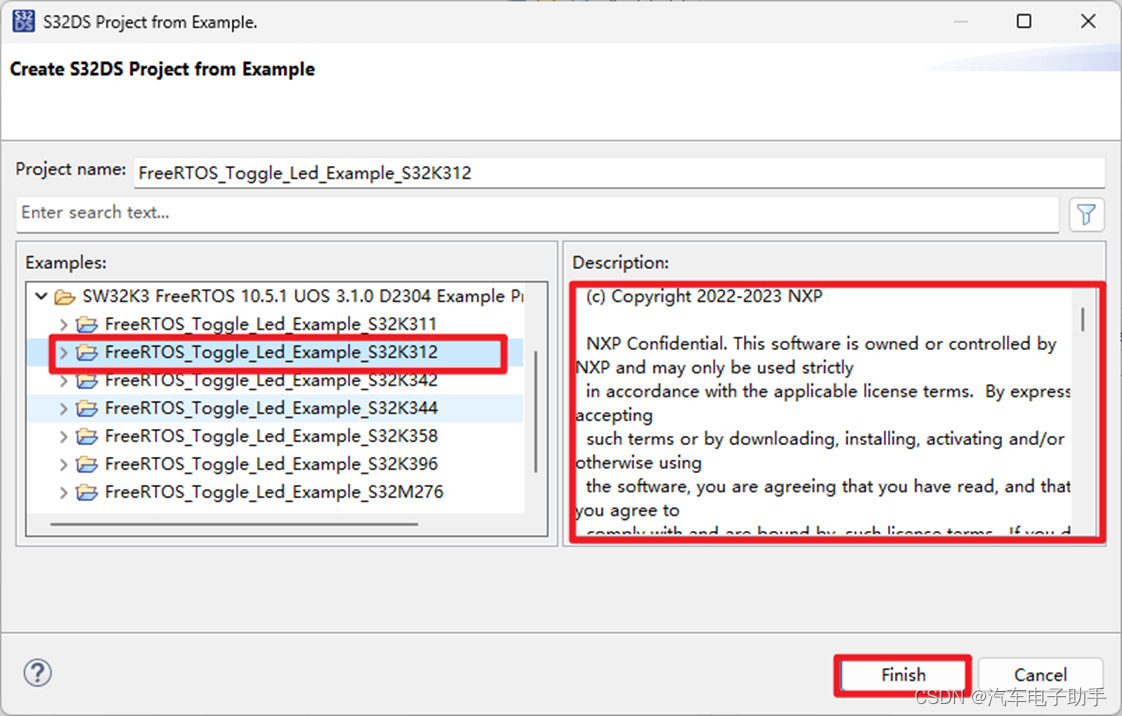Select FreeRTOS_Toggle_Led_Example_S32M276 in Examples

pyautogui.click(x=274, y=492)
